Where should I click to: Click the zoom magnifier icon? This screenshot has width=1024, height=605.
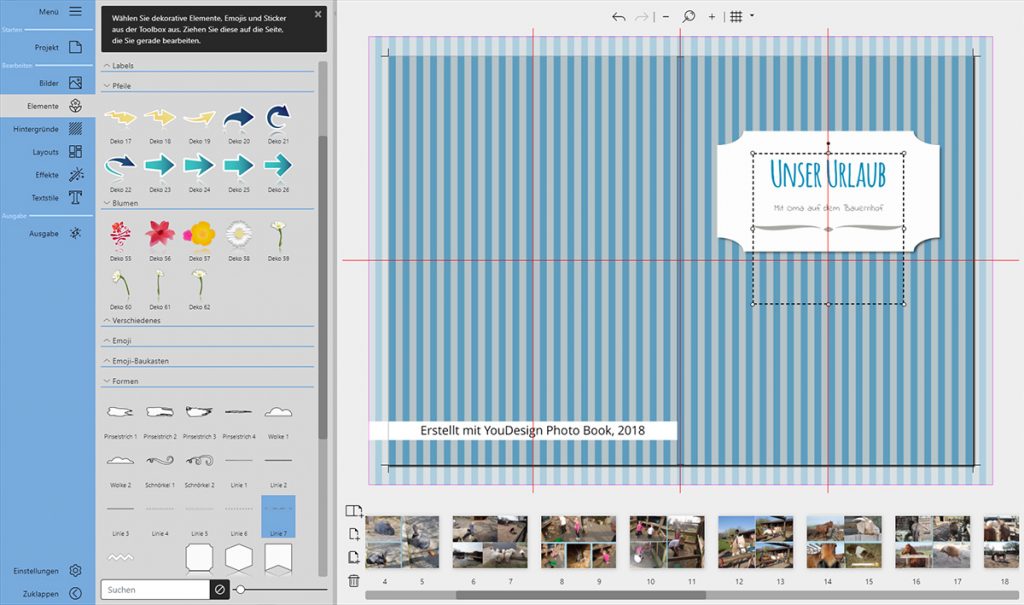pos(688,17)
